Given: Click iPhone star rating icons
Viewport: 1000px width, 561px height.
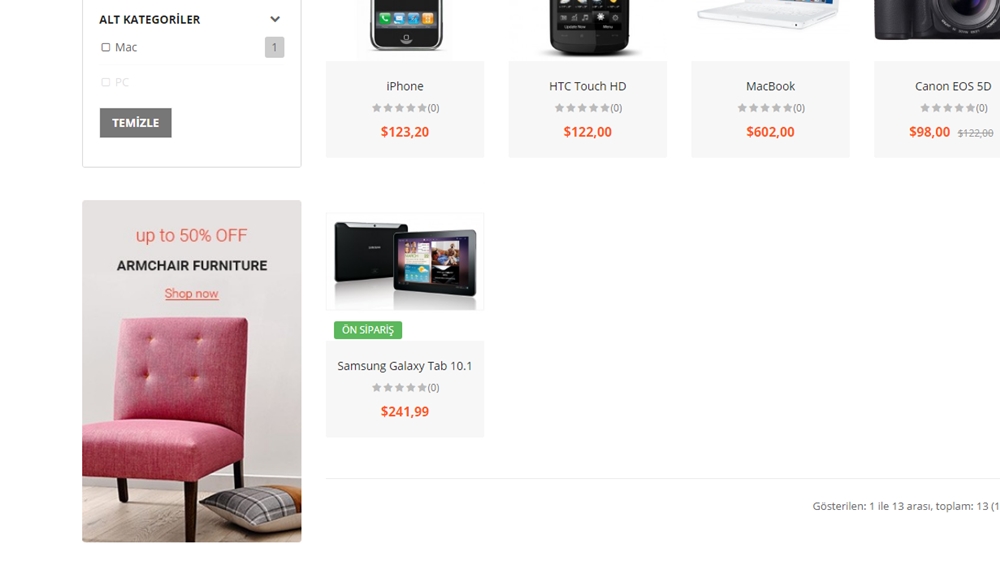Looking at the screenshot, I should (x=399, y=108).
